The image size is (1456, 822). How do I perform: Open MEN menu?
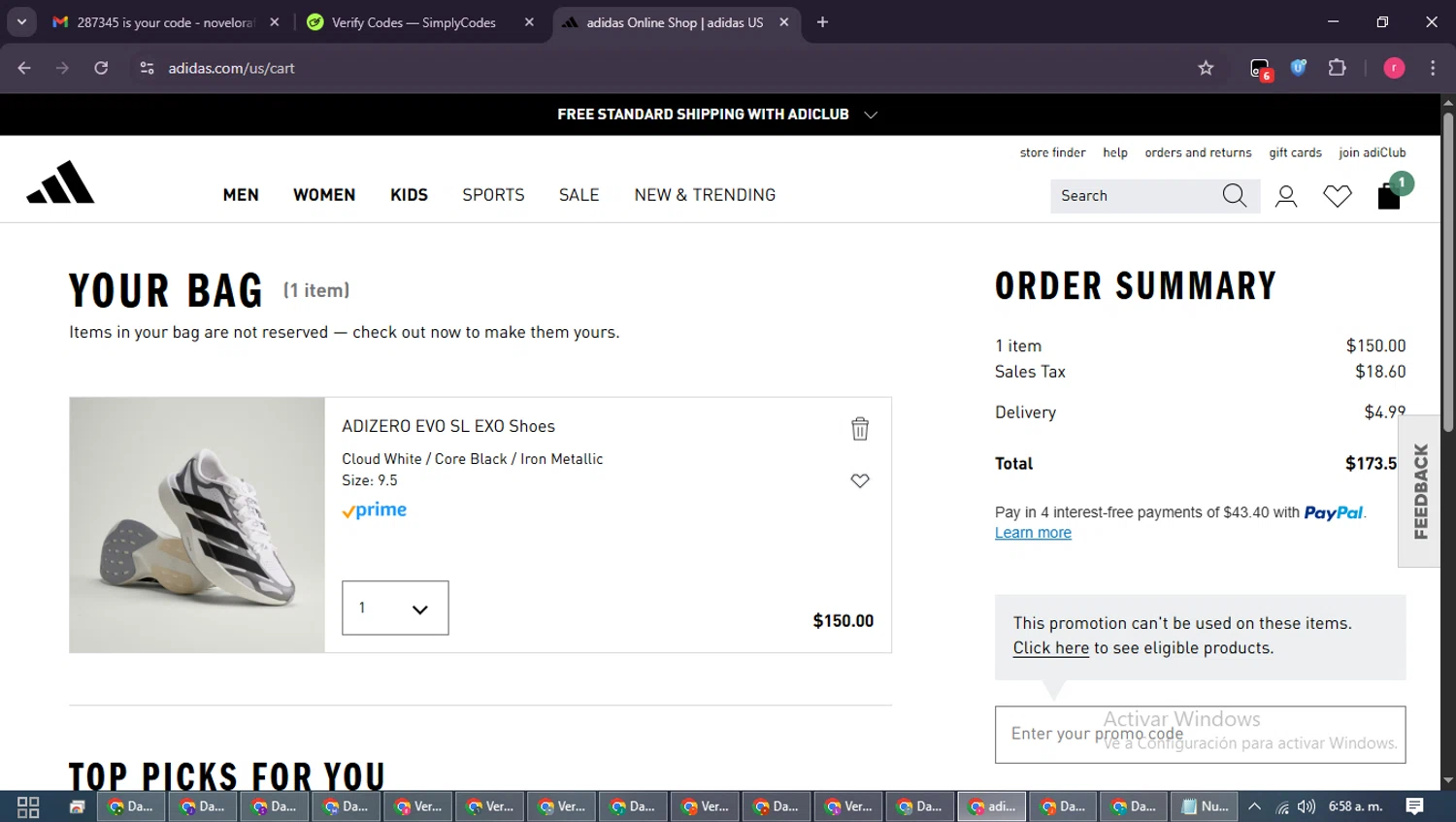coord(241,195)
